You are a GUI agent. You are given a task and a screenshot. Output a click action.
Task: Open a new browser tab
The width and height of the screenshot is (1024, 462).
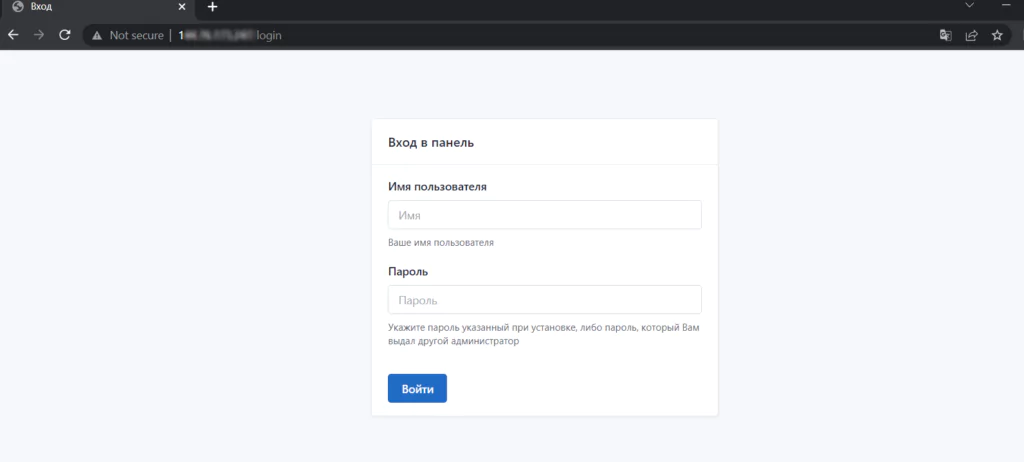[212, 7]
